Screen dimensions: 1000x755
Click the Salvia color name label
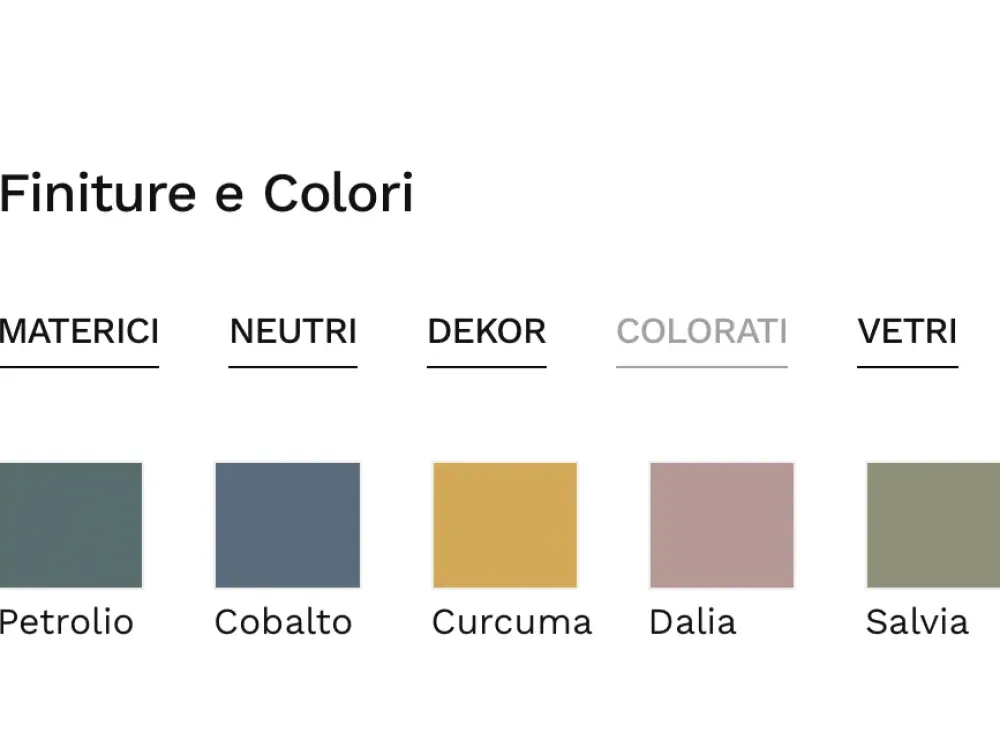[917, 622]
